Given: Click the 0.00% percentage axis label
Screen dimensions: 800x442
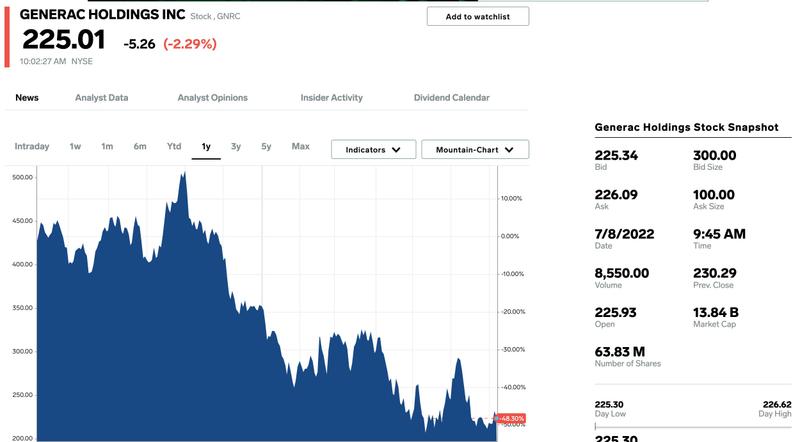Looking at the screenshot, I should coord(510,236).
